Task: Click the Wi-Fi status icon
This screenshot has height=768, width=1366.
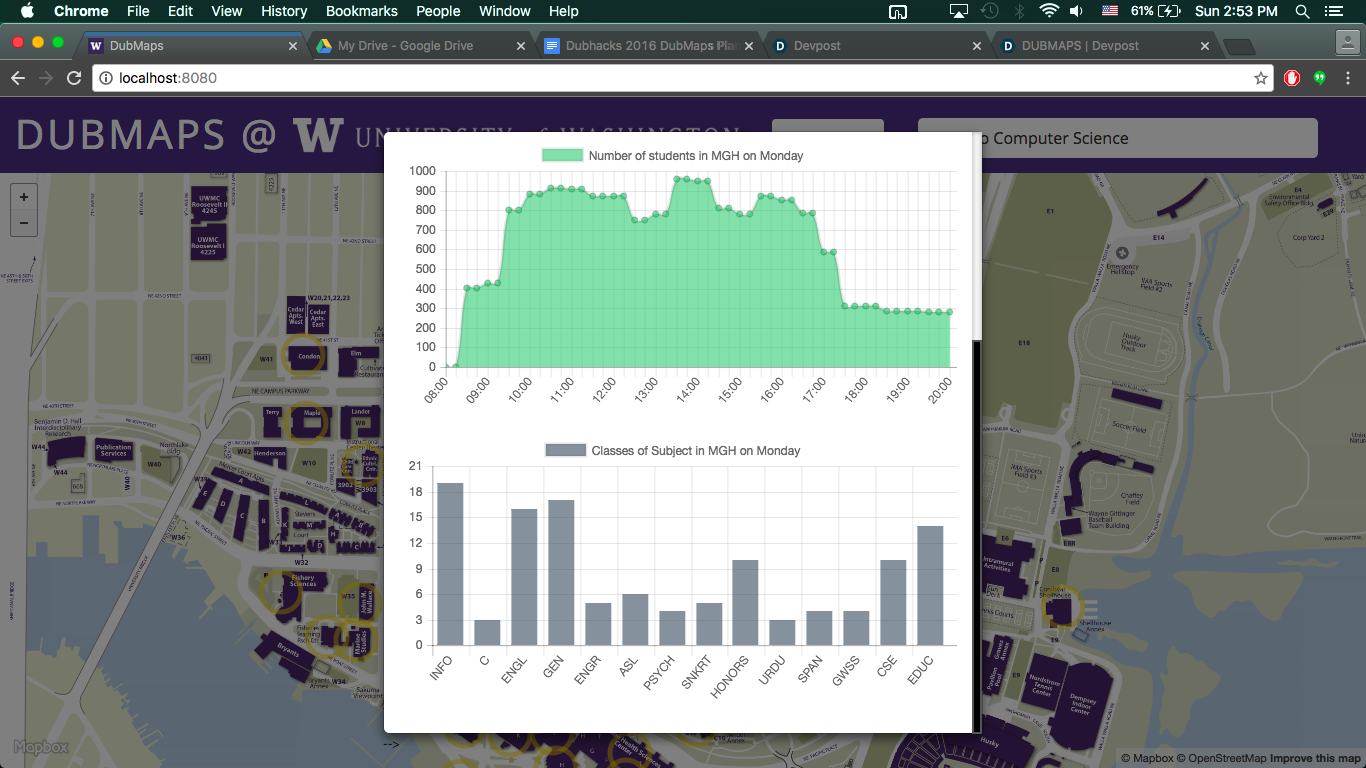Action: pos(1049,11)
